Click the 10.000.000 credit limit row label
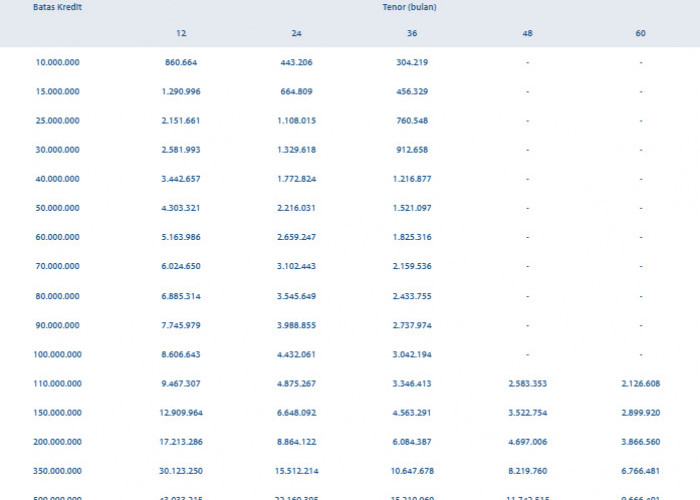The height and width of the screenshot is (500, 700). click(57, 62)
